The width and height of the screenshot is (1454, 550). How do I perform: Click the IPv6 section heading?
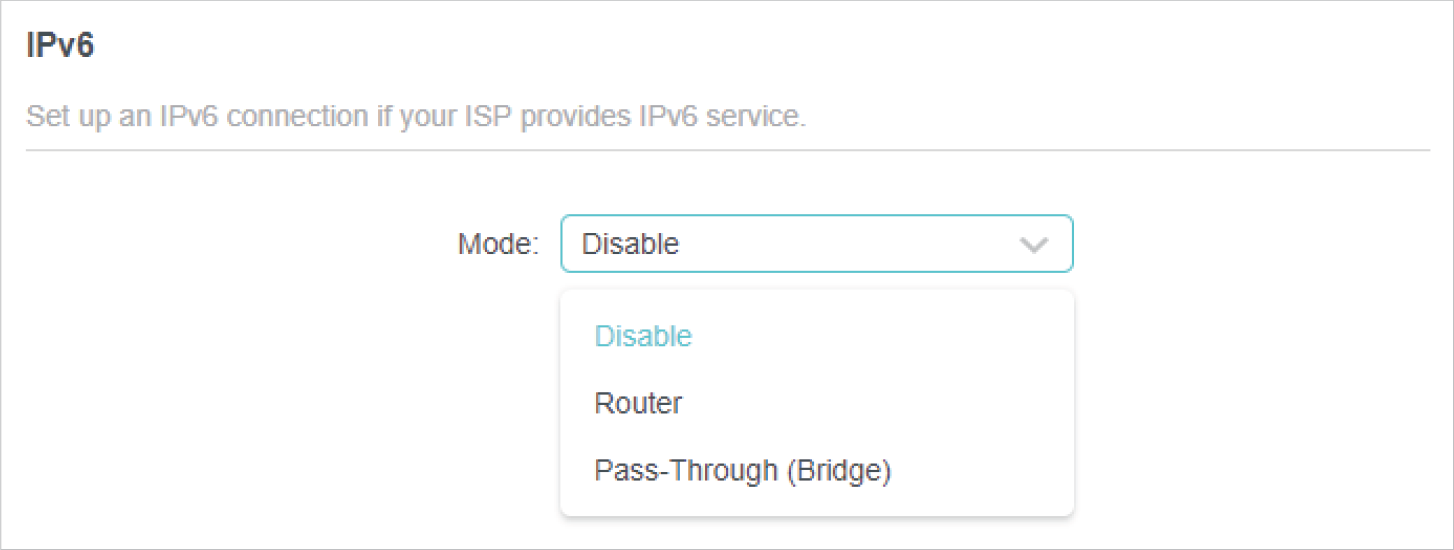coord(60,46)
